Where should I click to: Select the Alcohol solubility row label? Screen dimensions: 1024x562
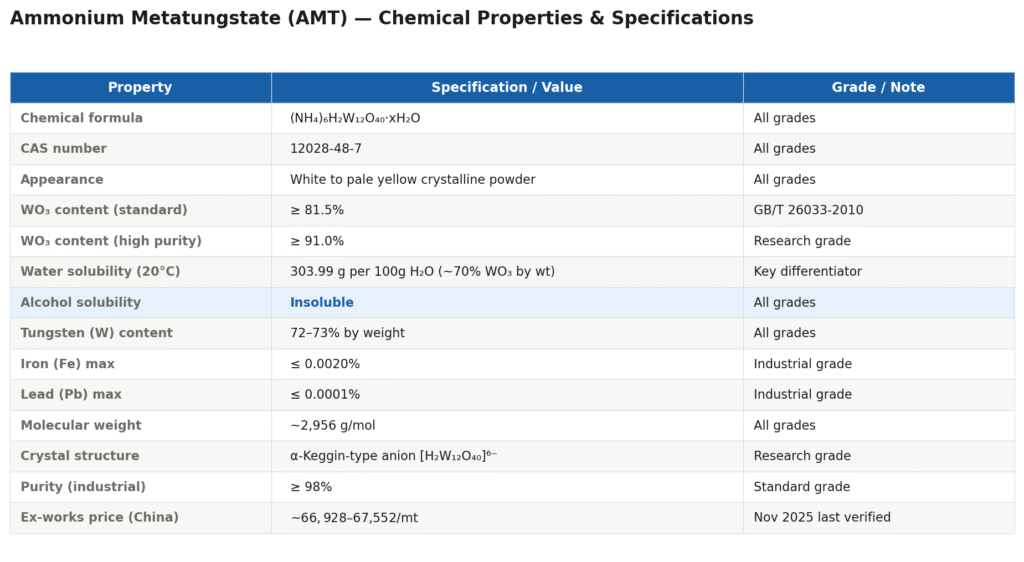click(x=81, y=303)
